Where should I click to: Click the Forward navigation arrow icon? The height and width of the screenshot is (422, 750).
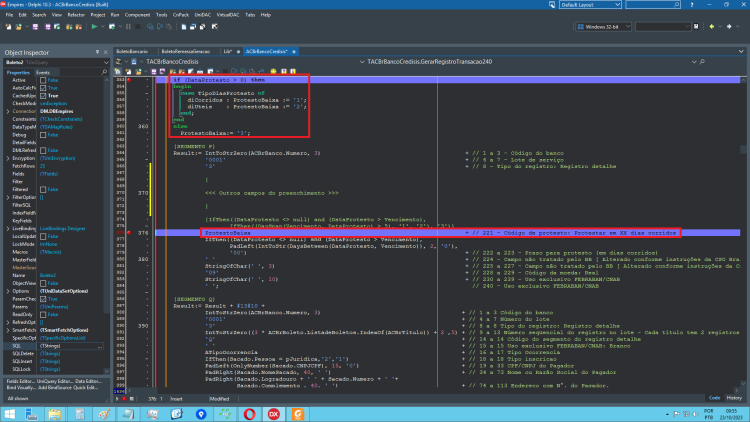click(x=729, y=27)
